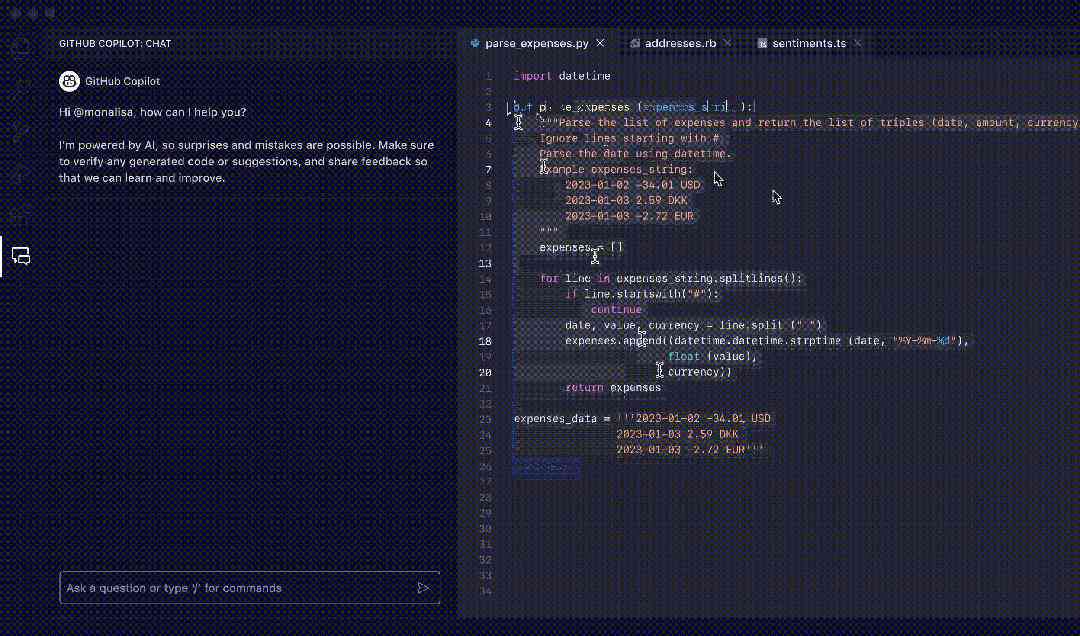This screenshot has height=636, width=1080.
Task: Click the GitHub Copilot avatar icon
Action: [69, 81]
